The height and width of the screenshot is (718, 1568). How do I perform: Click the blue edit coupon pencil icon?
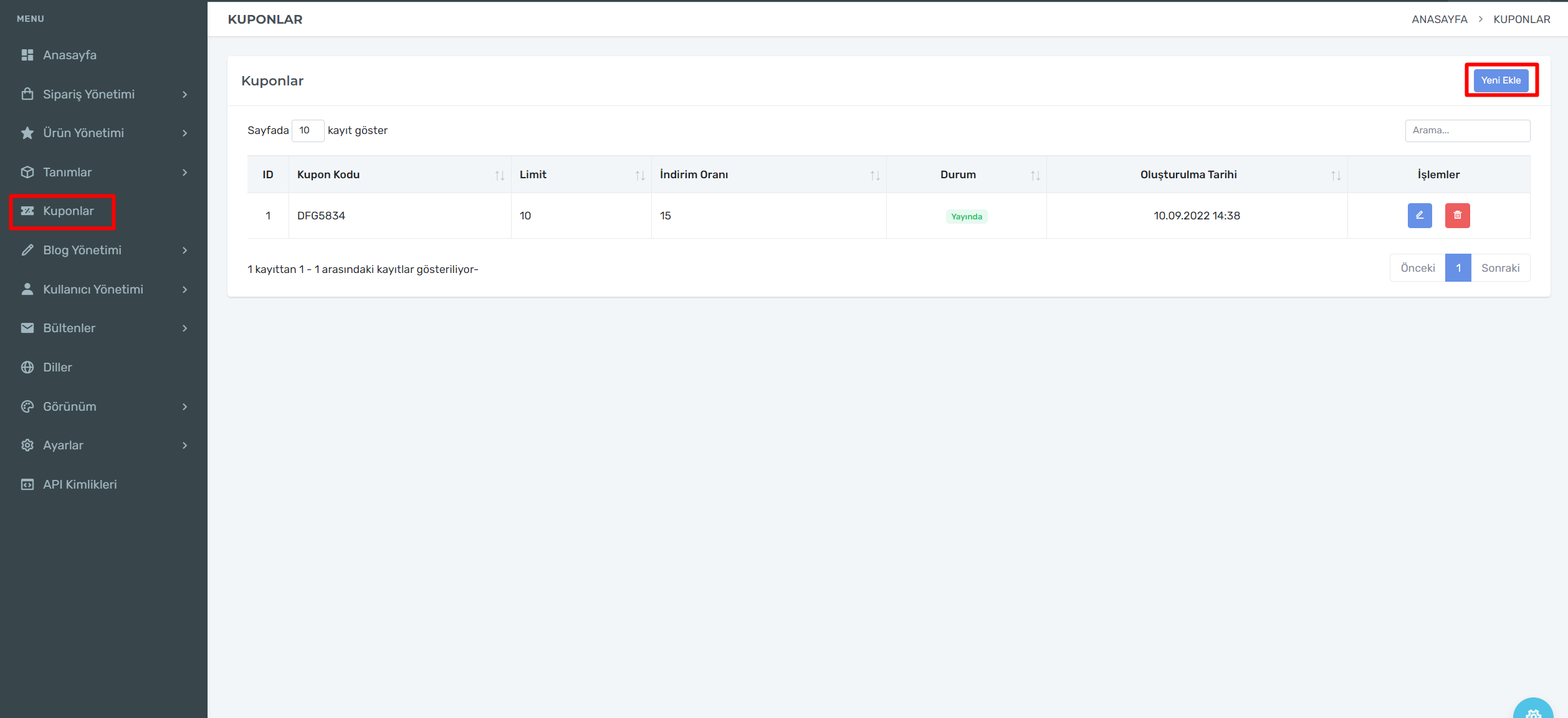[x=1419, y=216]
